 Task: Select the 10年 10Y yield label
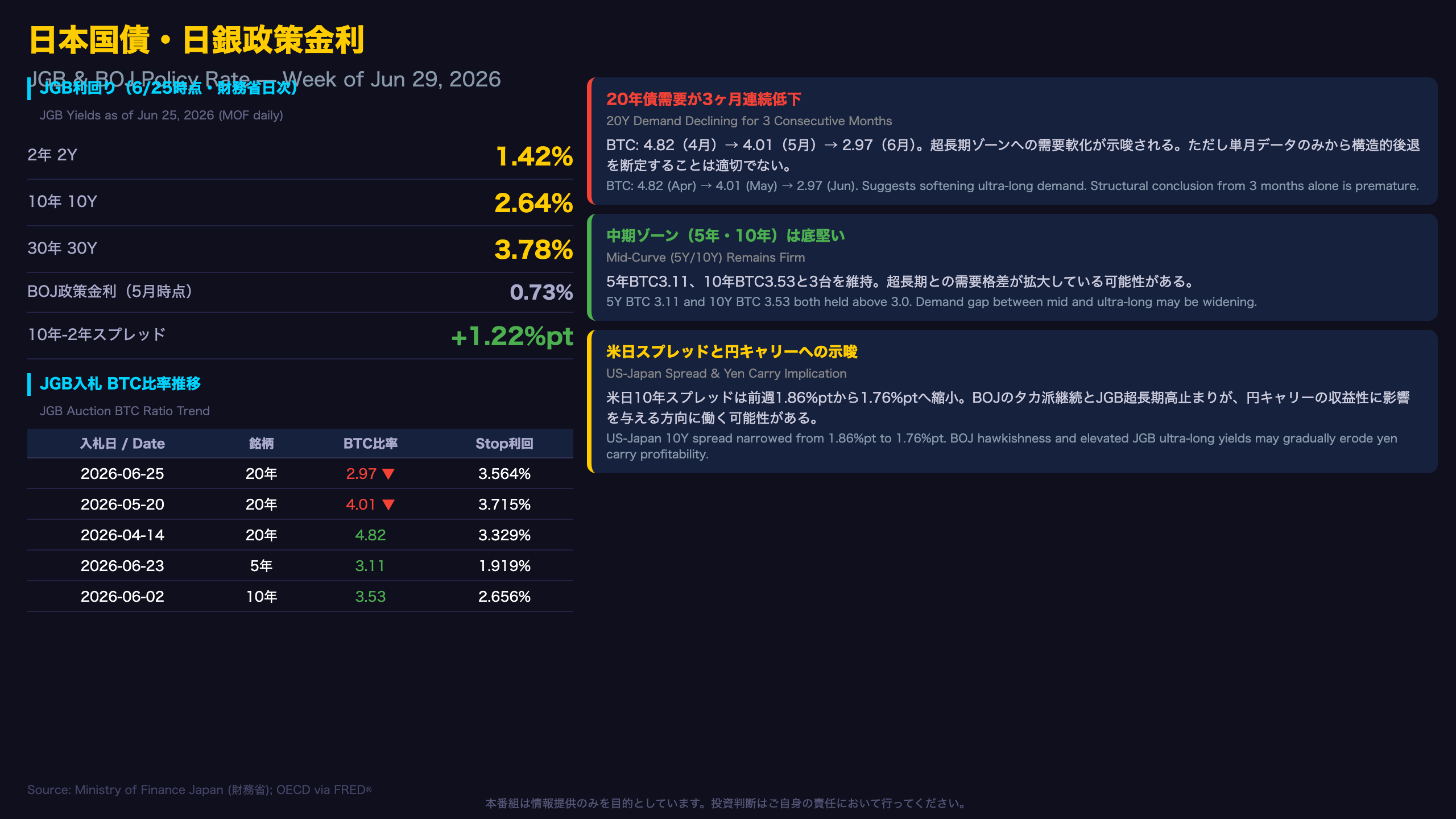(x=63, y=201)
